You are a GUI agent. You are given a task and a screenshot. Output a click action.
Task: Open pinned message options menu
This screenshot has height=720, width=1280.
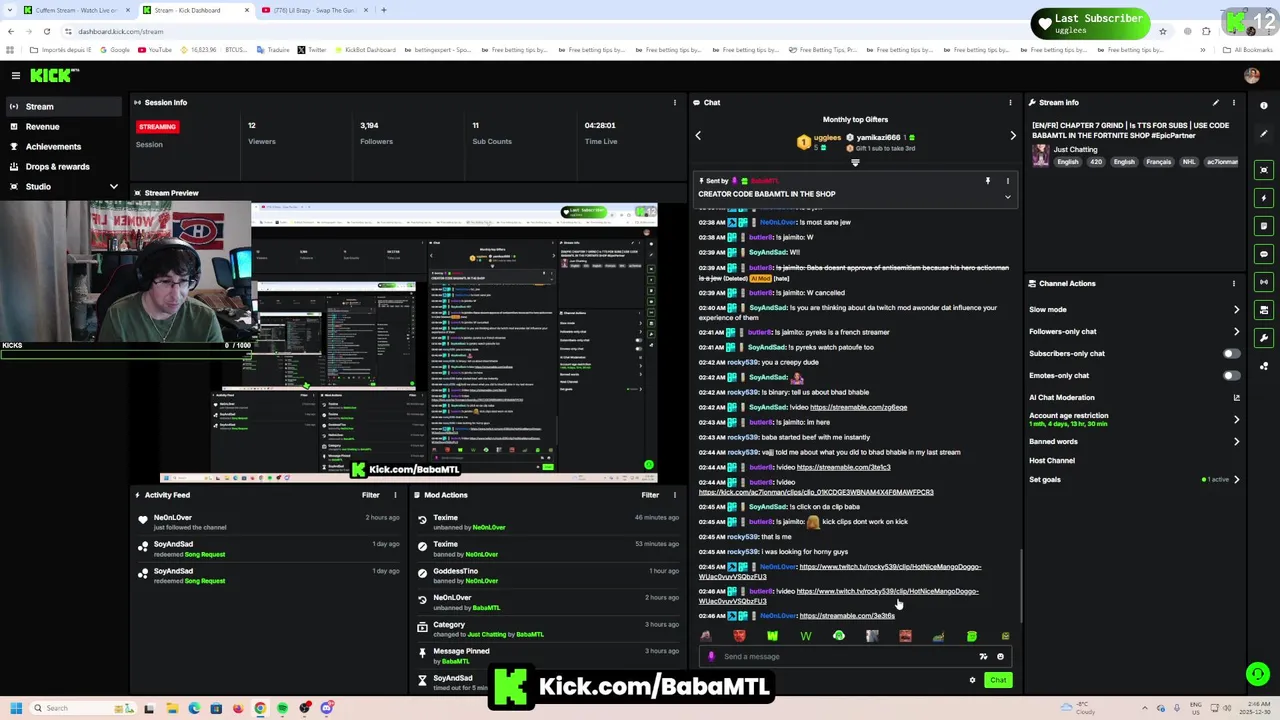(x=1008, y=181)
